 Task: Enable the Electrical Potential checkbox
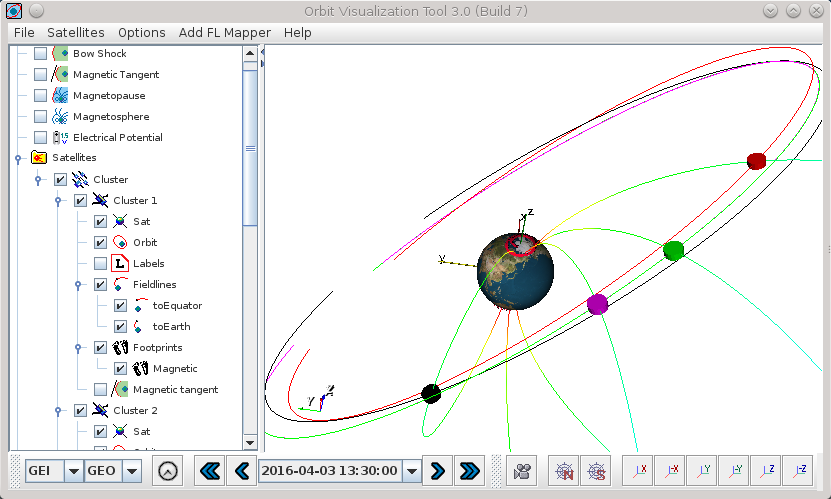coord(40,138)
